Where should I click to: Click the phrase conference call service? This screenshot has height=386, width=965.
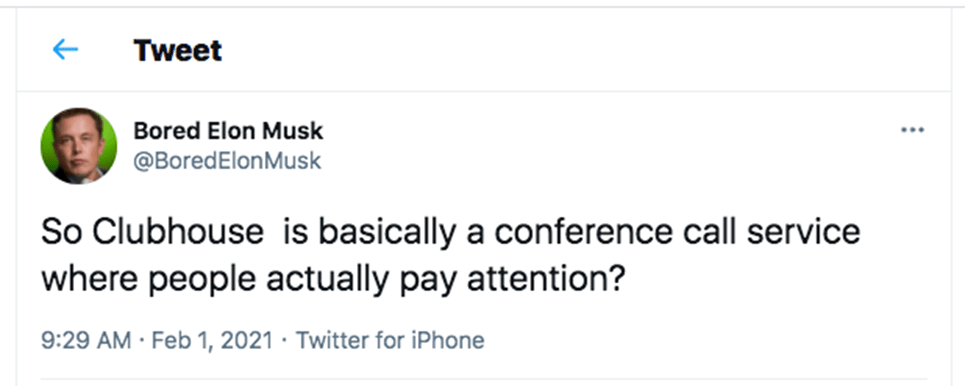click(x=678, y=232)
